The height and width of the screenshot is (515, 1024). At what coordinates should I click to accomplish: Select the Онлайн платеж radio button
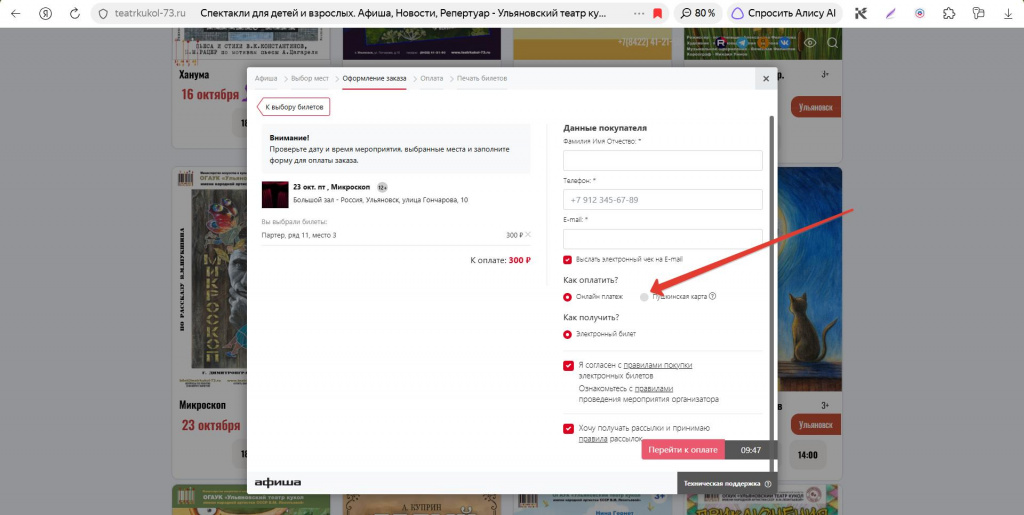pos(568,297)
